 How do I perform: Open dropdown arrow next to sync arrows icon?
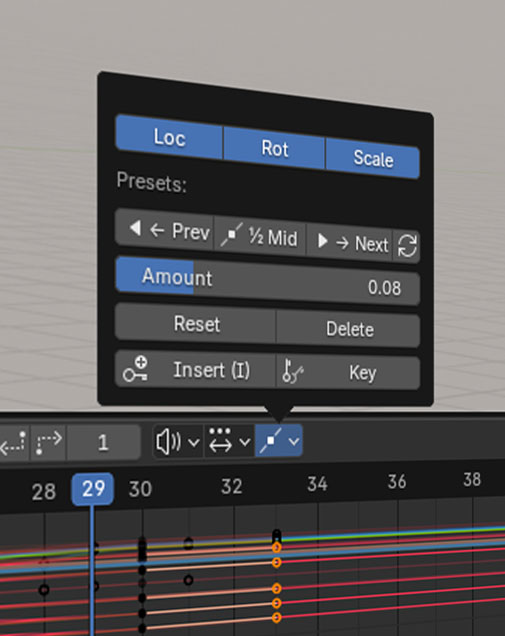(x=245, y=441)
